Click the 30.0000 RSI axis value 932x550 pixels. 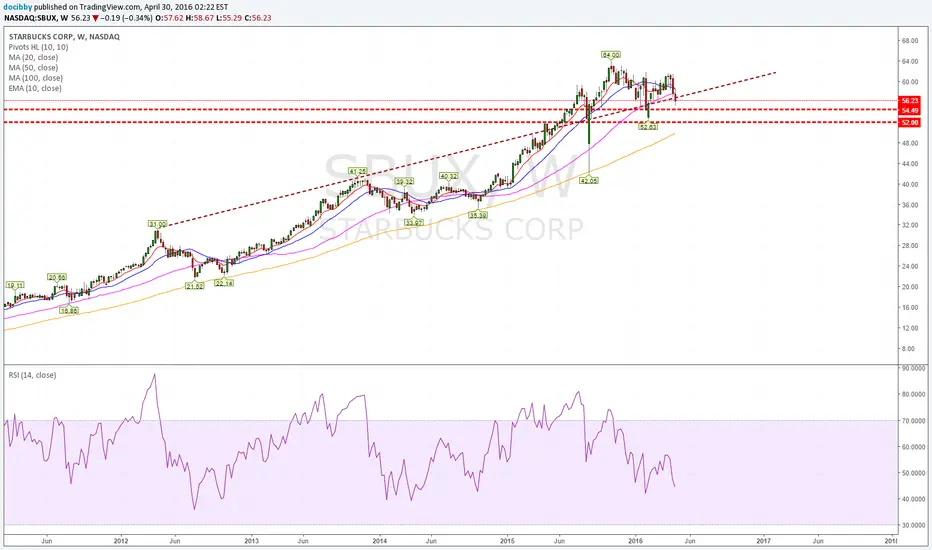pyautogui.click(x=914, y=525)
